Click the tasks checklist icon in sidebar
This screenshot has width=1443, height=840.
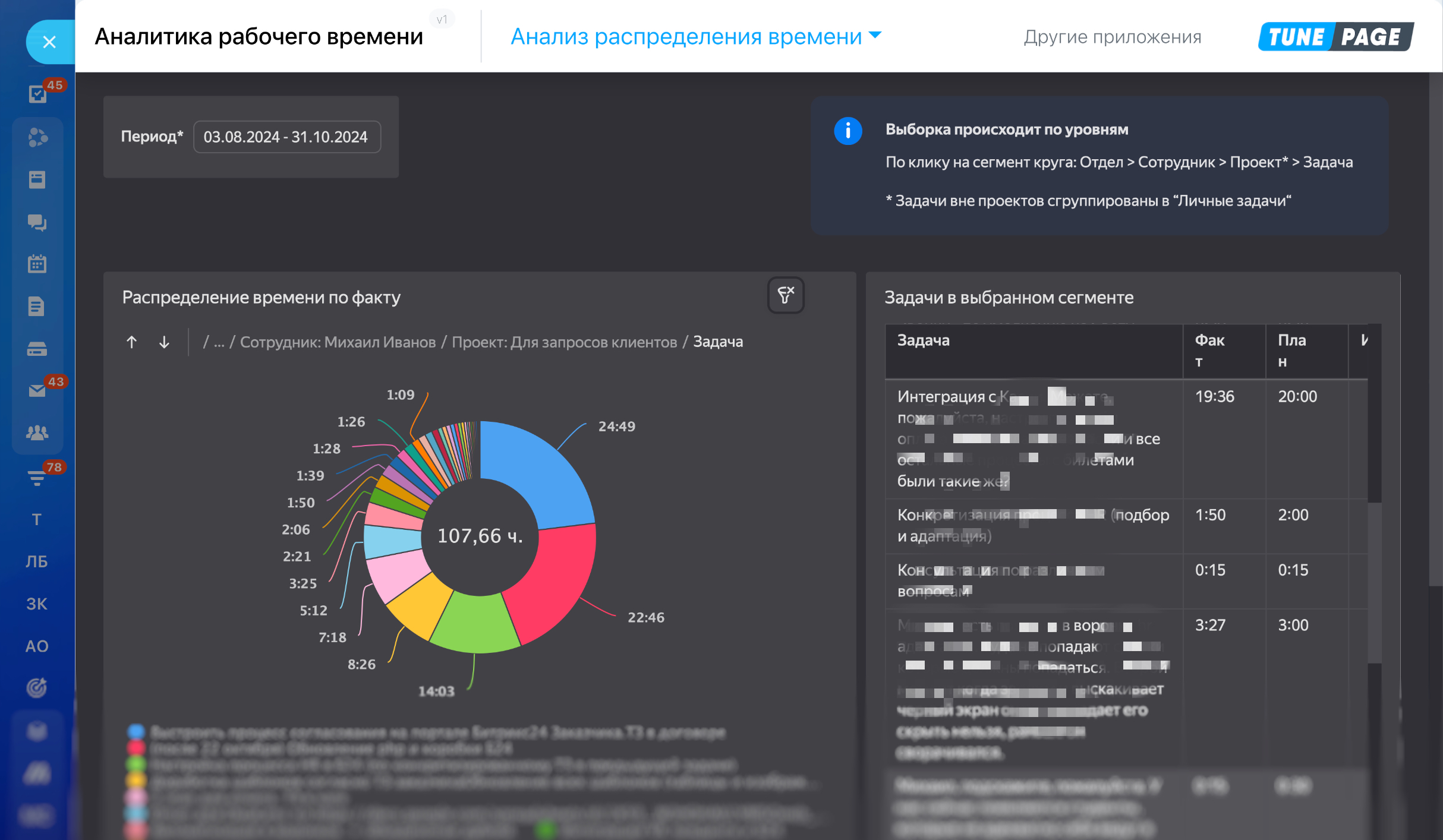point(37,94)
